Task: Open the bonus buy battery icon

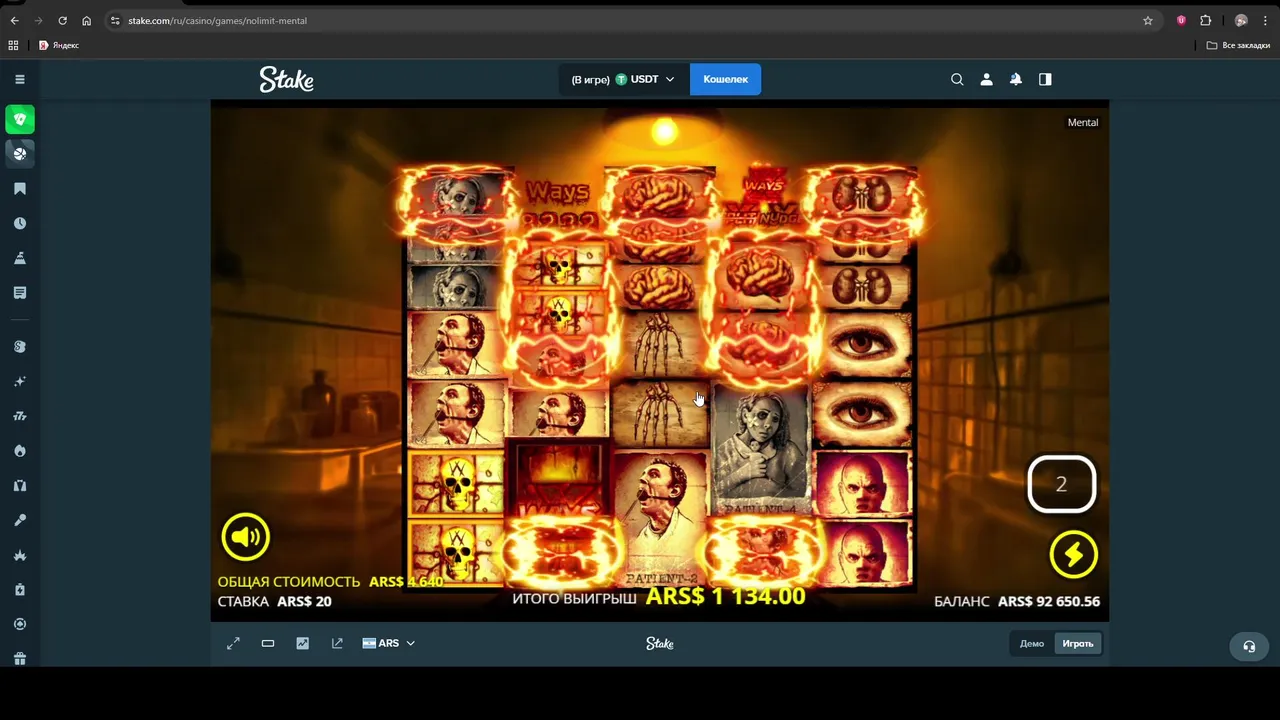Action: pos(20,590)
